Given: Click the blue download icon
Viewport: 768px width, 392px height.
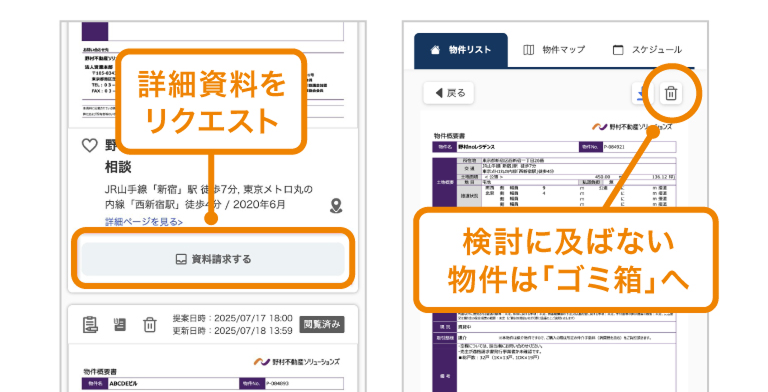Looking at the screenshot, I should [642, 93].
